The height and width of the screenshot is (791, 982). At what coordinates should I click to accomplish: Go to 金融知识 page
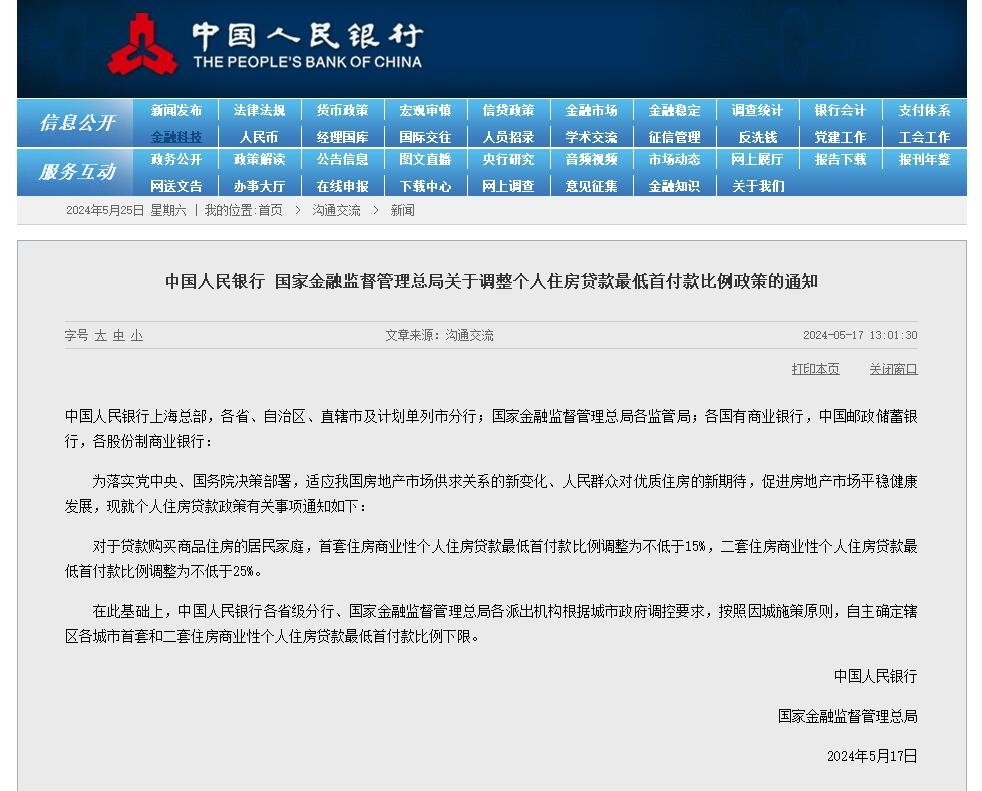point(674,186)
